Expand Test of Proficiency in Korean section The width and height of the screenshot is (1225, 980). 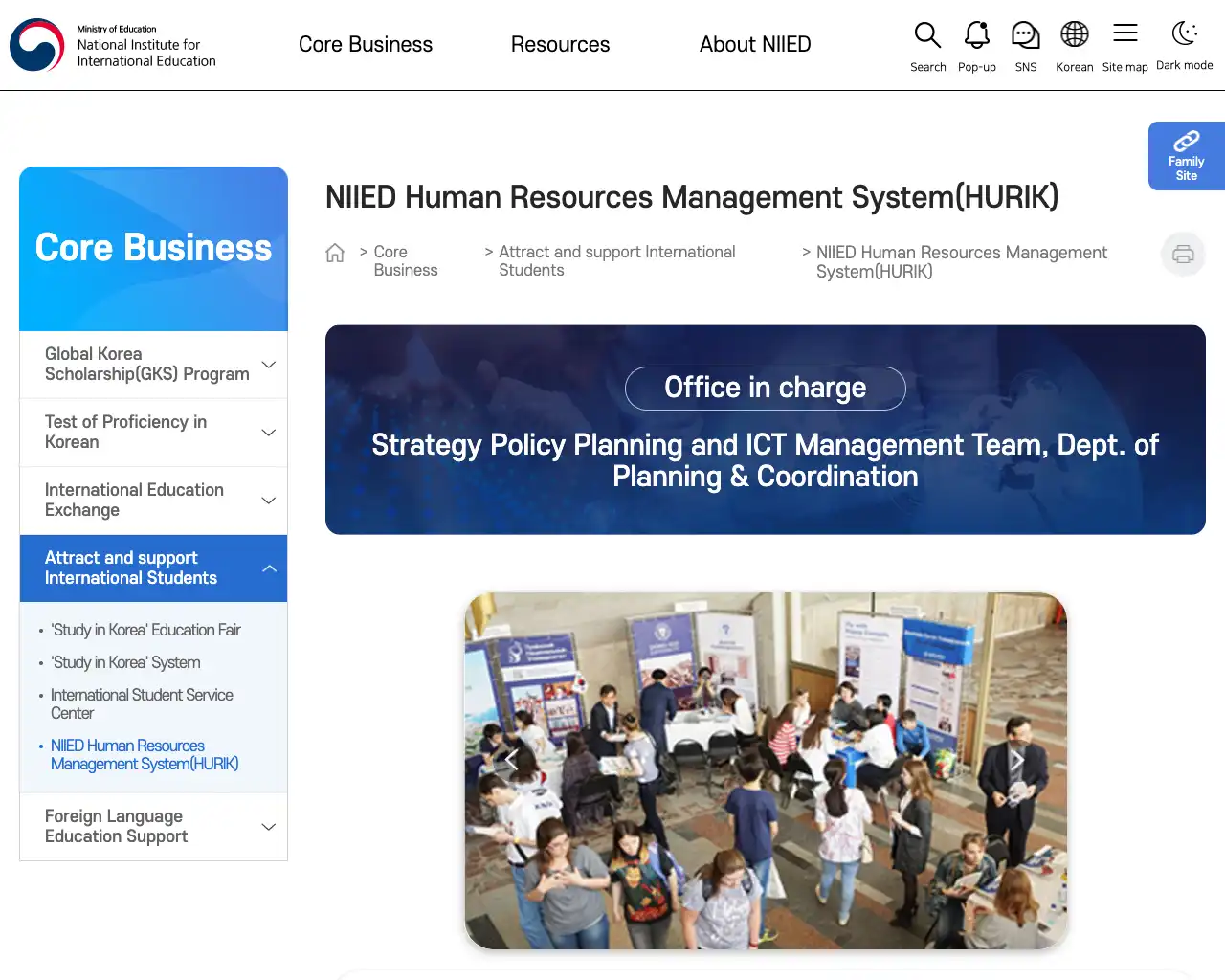(x=153, y=433)
